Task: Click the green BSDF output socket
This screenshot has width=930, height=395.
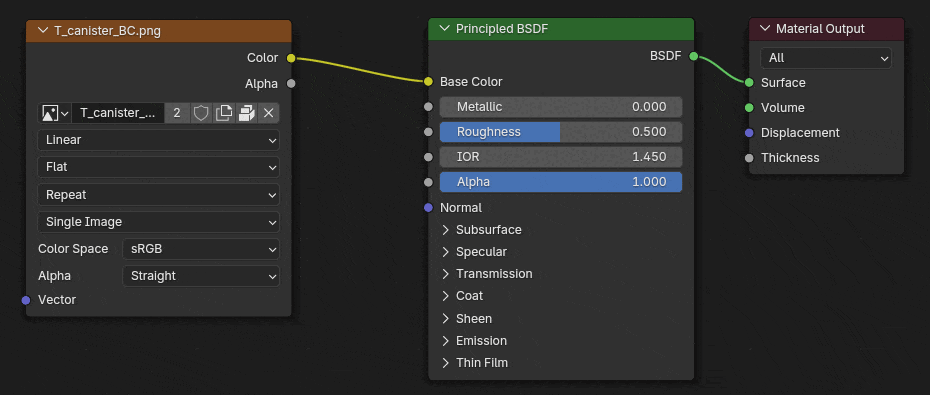Action: click(693, 56)
